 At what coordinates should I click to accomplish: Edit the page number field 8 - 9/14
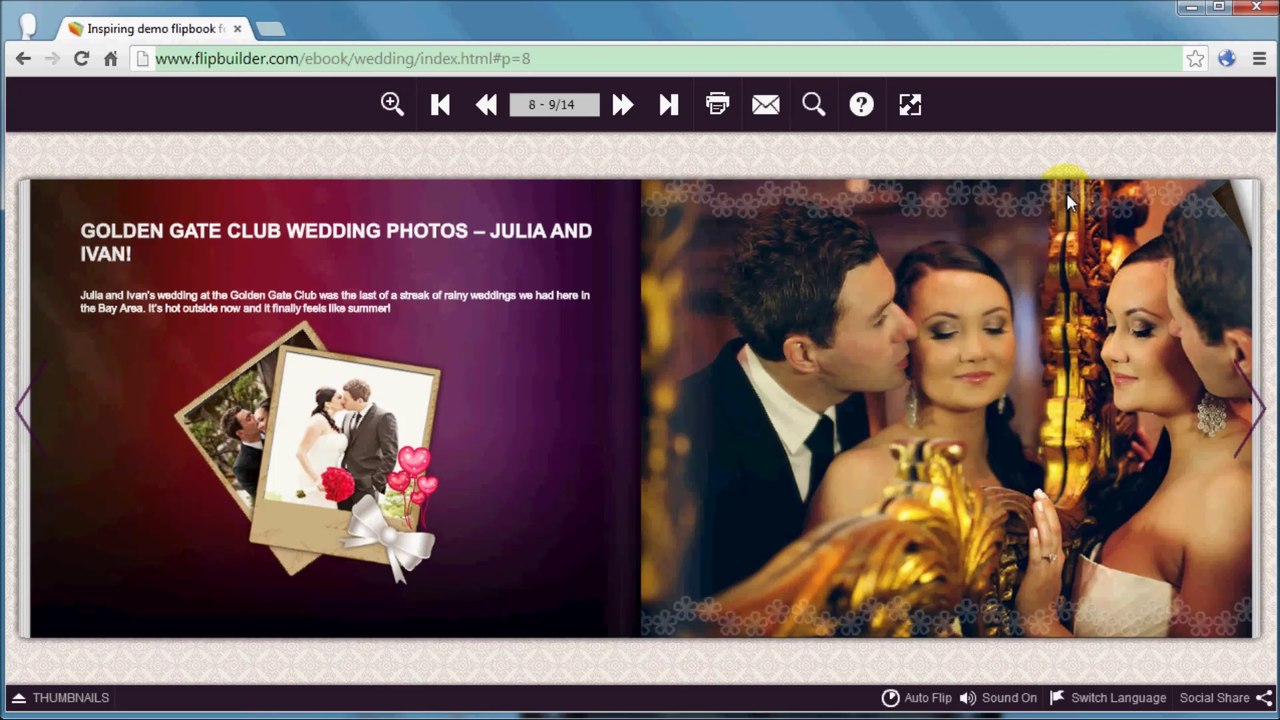[554, 104]
